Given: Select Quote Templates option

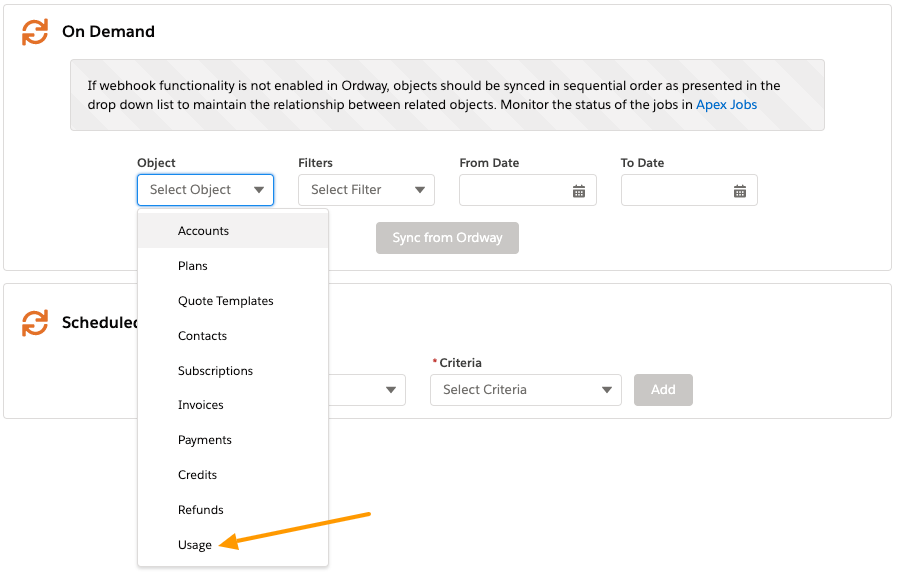Looking at the screenshot, I should [233, 301].
